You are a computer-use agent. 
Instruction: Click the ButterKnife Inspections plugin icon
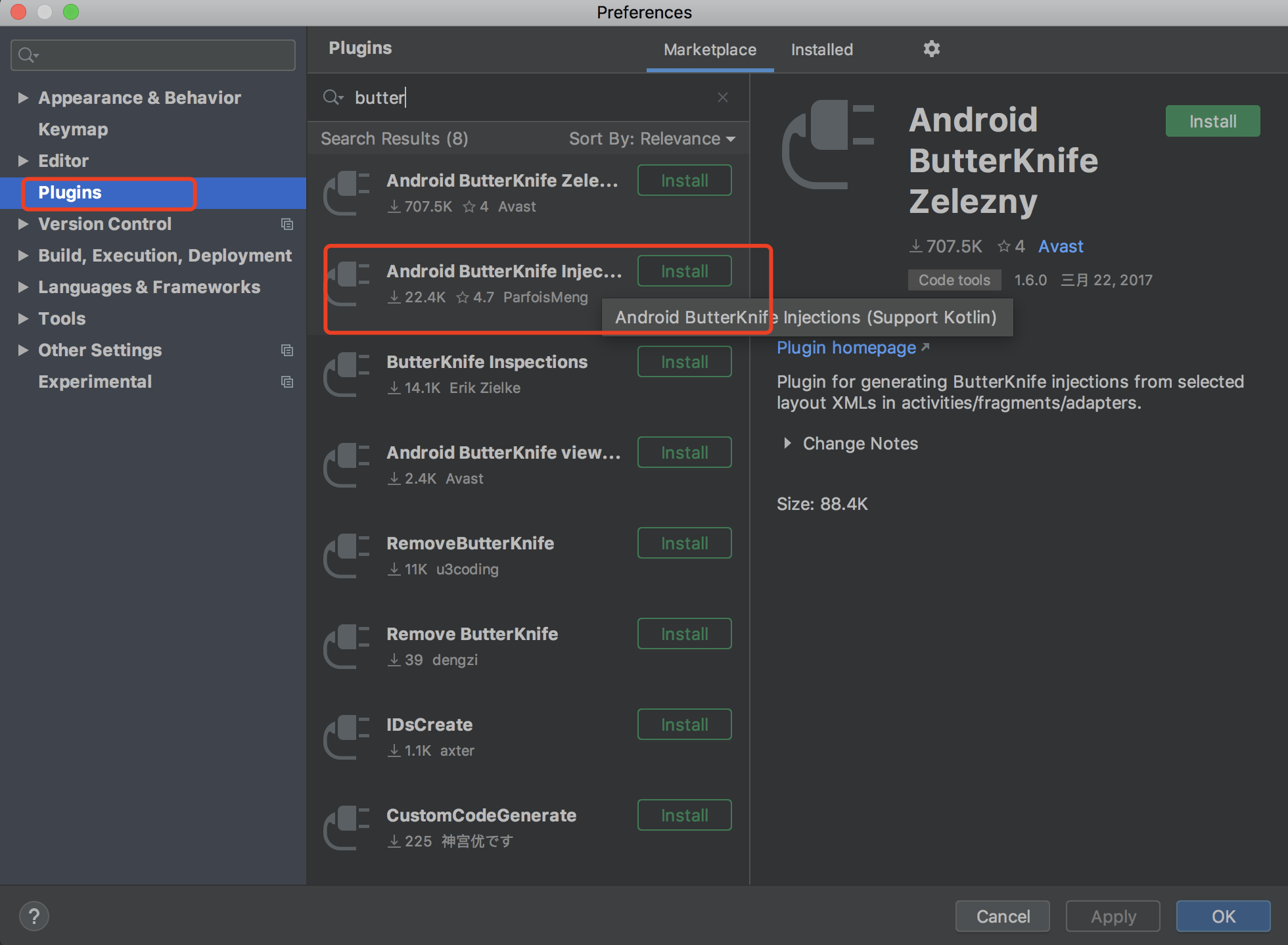tap(347, 373)
